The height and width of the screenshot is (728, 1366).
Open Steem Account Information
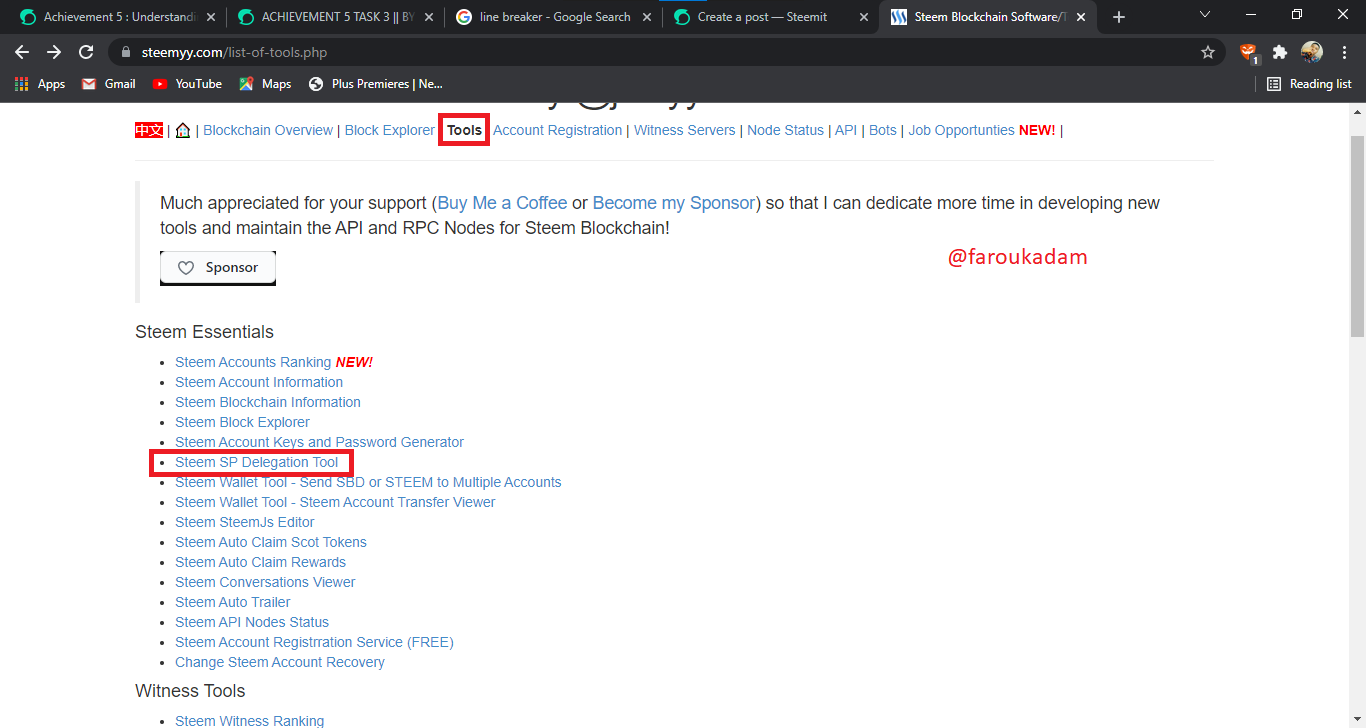coord(259,382)
